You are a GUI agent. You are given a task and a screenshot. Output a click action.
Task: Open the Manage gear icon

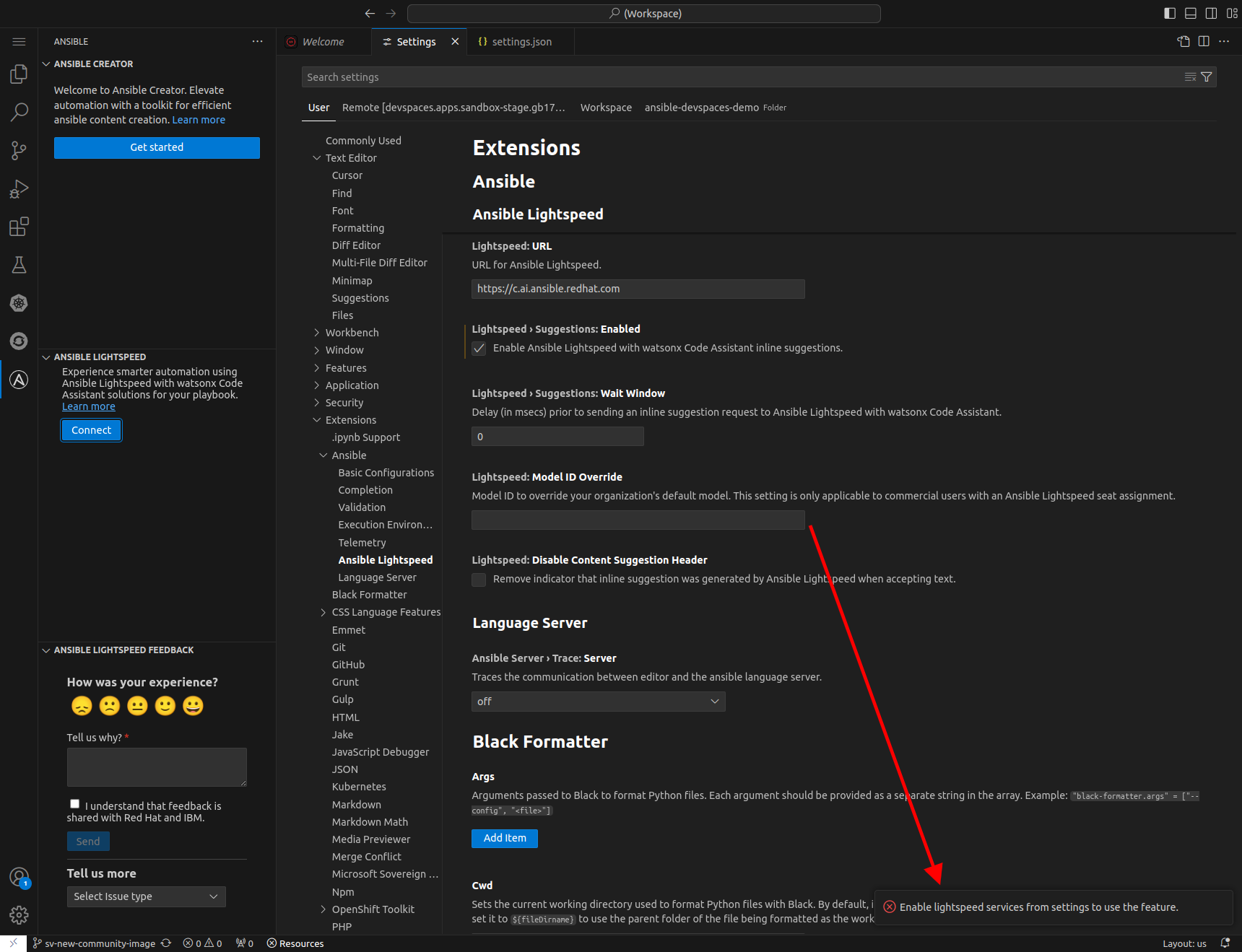pyautogui.click(x=19, y=915)
